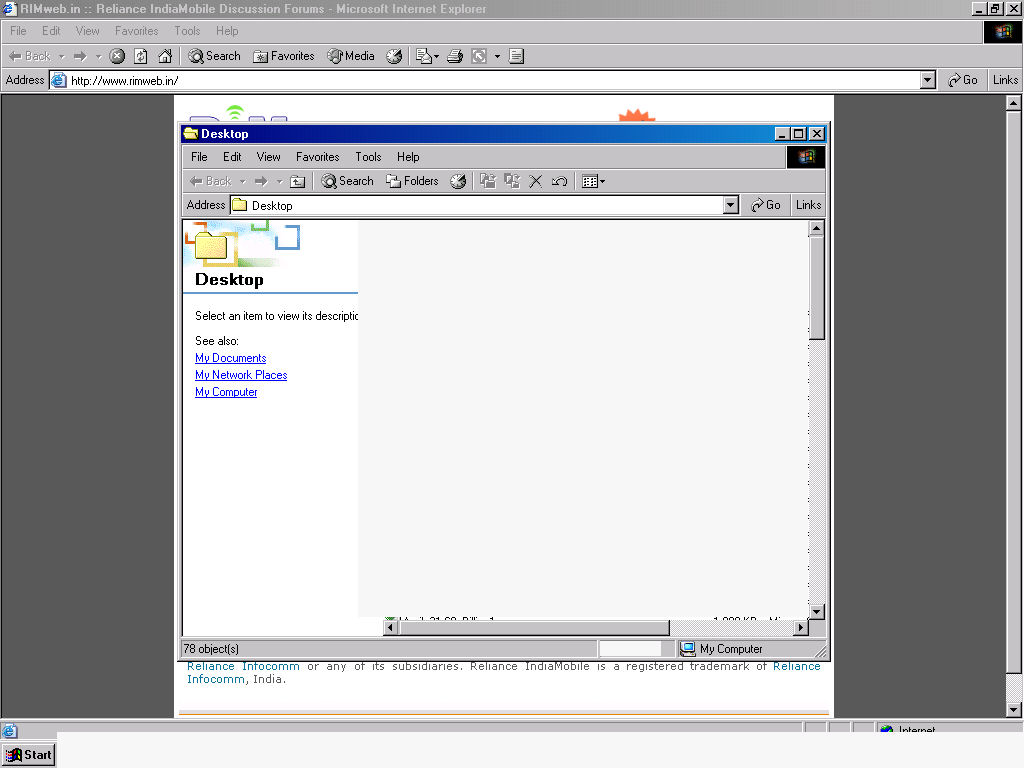Open Search in the Desktop window toolbar
The image size is (1024, 768).
[347, 181]
